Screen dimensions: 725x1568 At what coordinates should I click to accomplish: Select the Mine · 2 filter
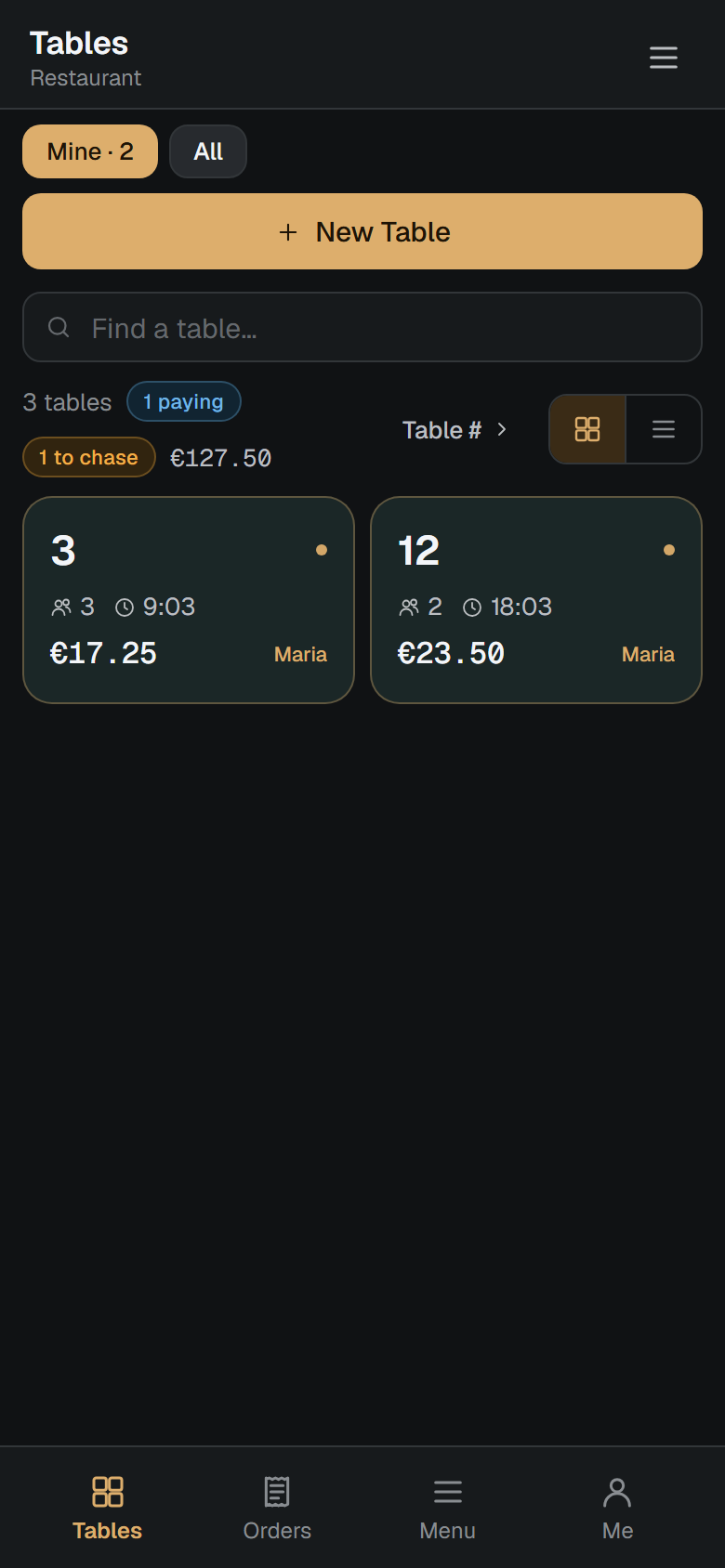point(90,151)
